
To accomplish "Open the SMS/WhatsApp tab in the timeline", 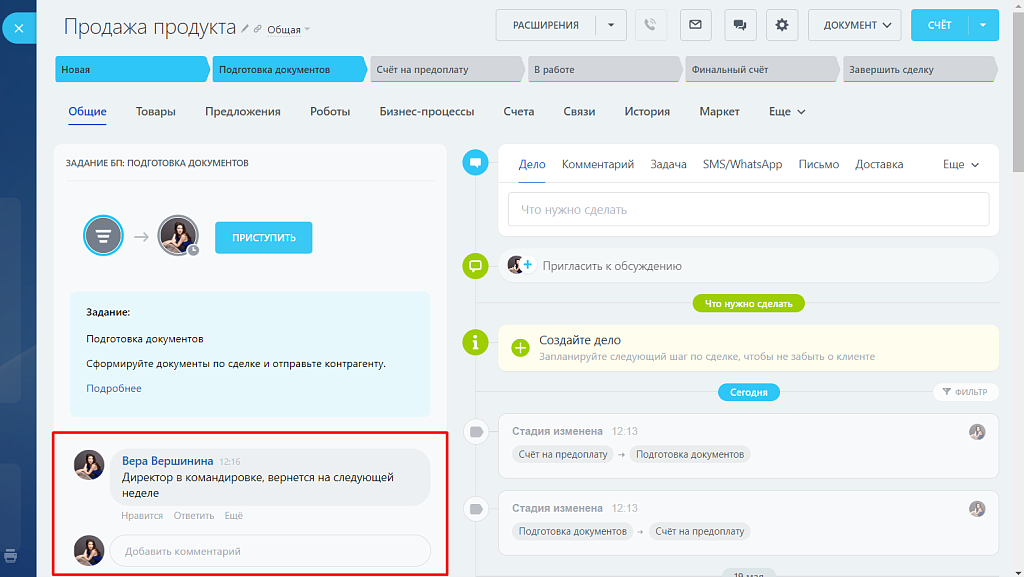I will tap(741, 162).
